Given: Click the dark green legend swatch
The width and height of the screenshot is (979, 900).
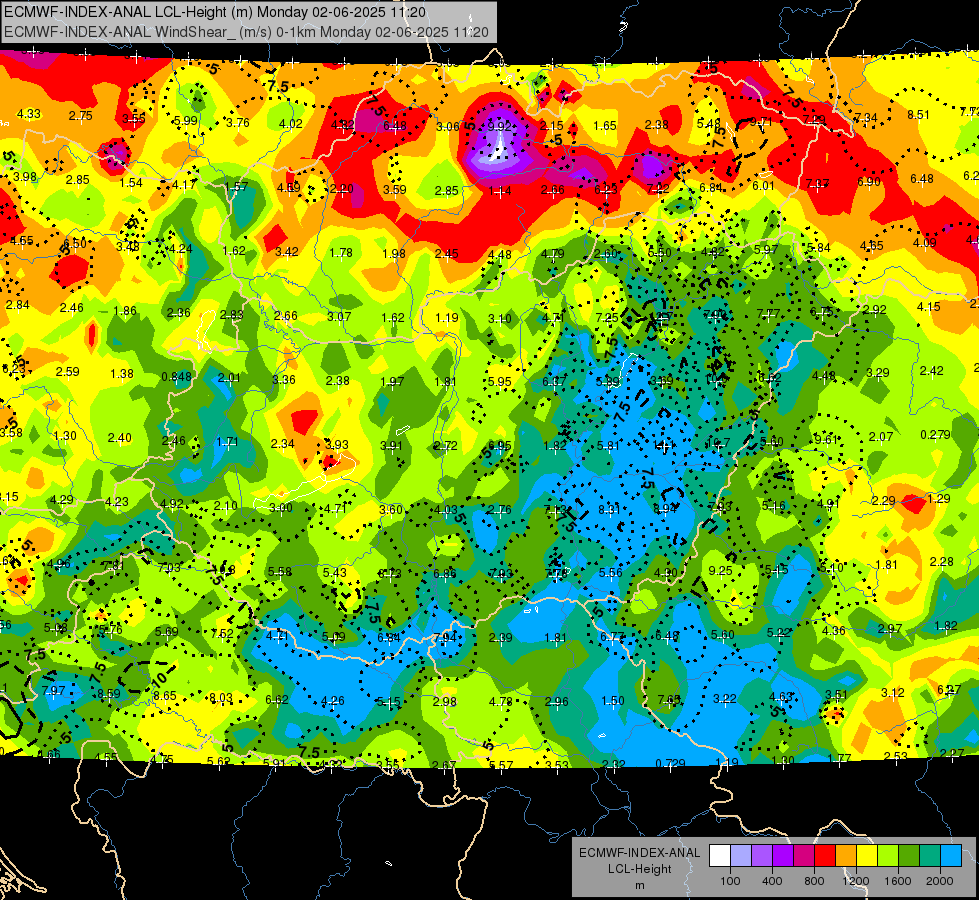Looking at the screenshot, I should [x=909, y=856].
